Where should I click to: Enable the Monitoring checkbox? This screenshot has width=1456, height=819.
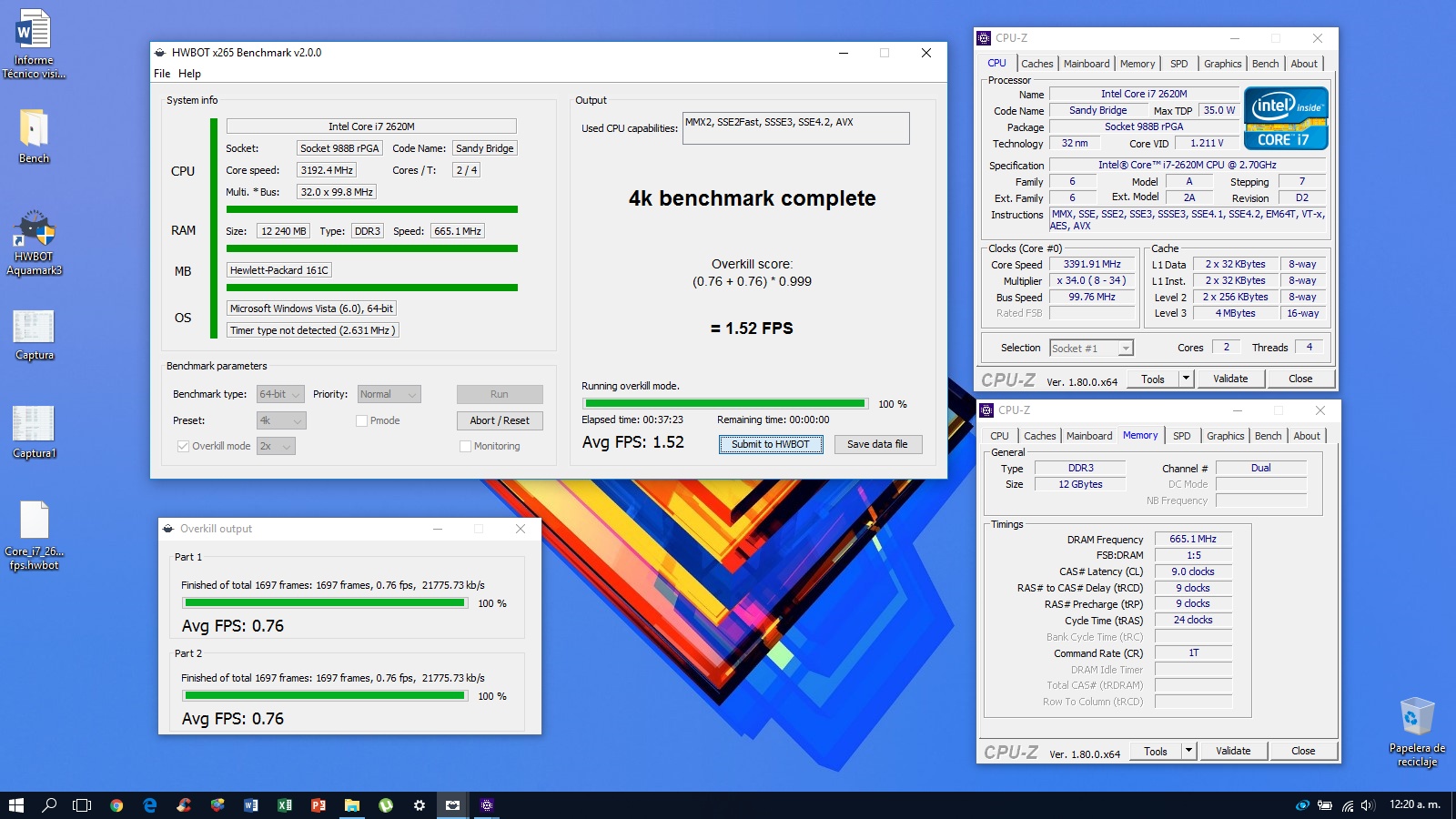pyautogui.click(x=465, y=446)
